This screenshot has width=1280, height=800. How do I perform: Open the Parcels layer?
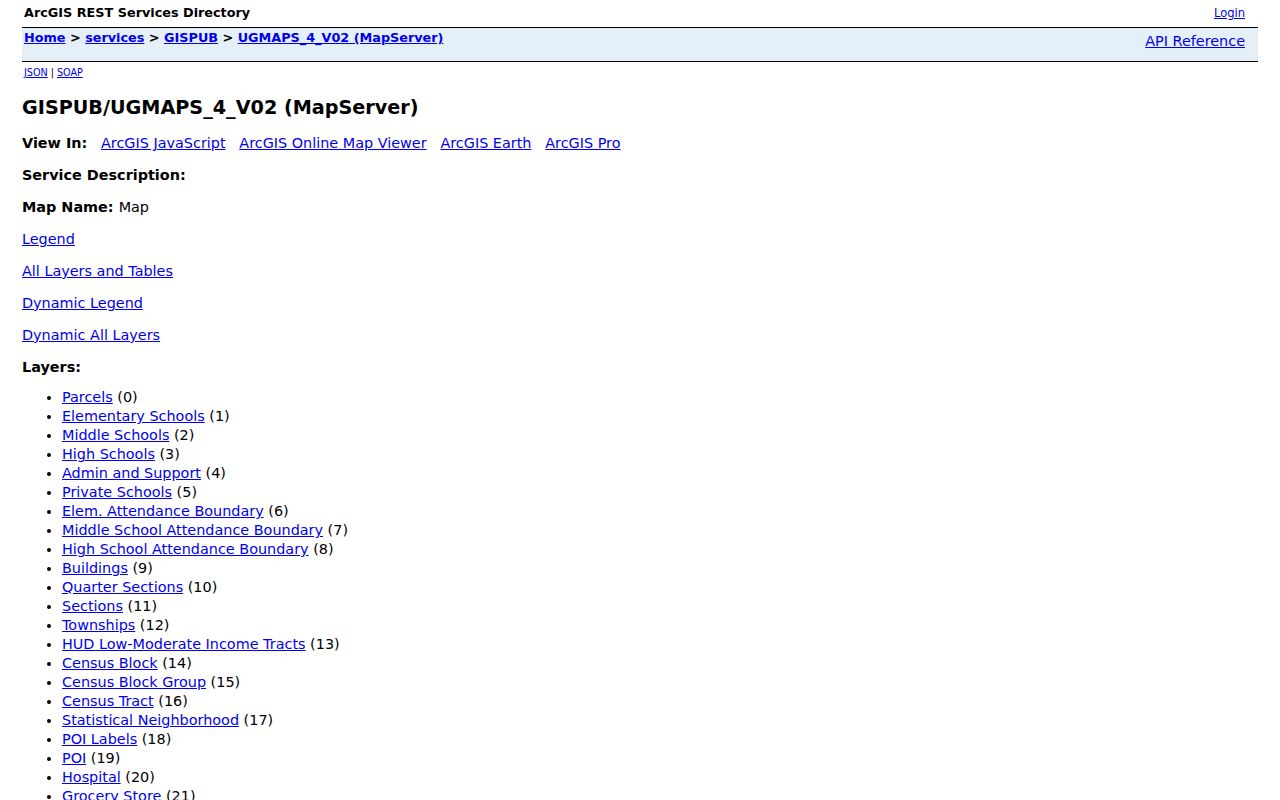coord(87,397)
